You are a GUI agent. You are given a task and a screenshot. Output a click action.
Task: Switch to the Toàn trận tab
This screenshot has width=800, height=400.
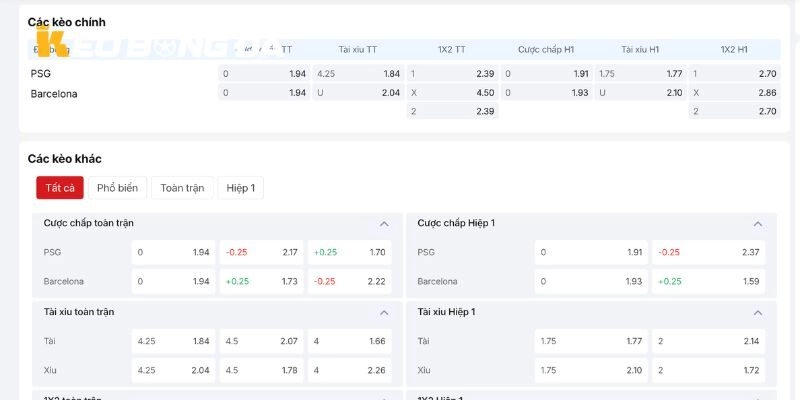click(182, 188)
